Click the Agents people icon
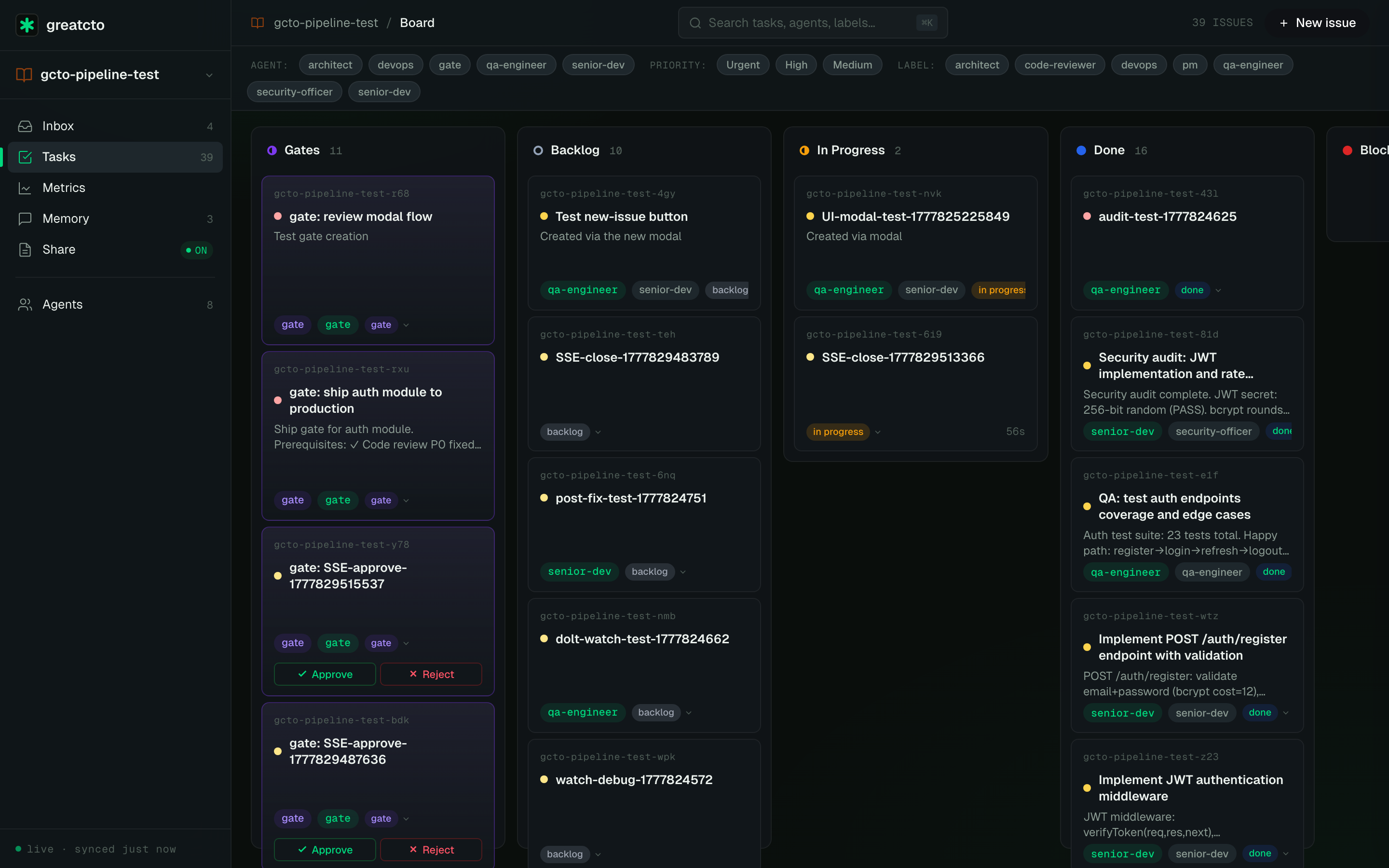The height and width of the screenshot is (868, 1389). click(25, 305)
